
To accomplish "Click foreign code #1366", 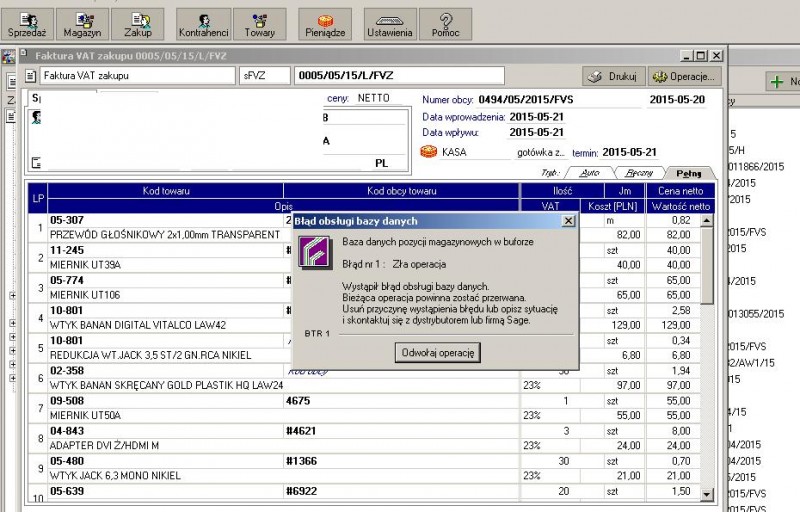I will coord(301,461).
